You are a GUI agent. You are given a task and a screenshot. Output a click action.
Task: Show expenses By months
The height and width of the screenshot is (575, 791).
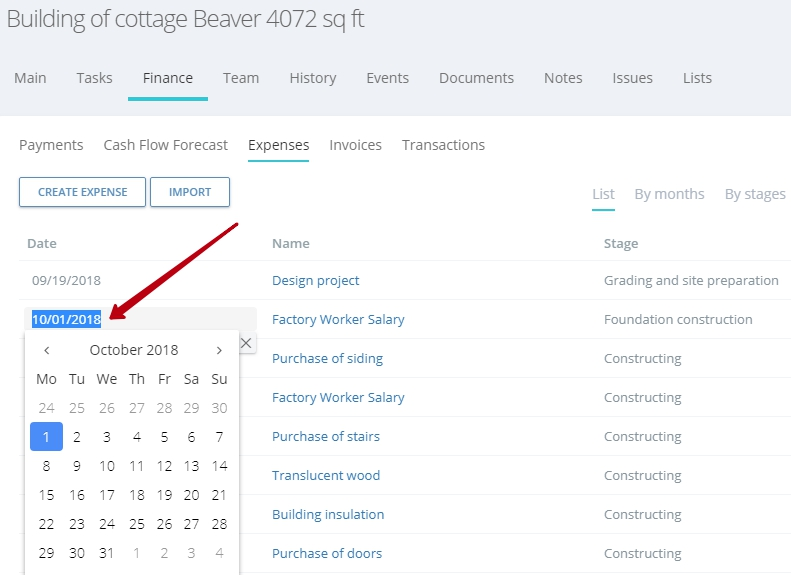click(x=669, y=194)
